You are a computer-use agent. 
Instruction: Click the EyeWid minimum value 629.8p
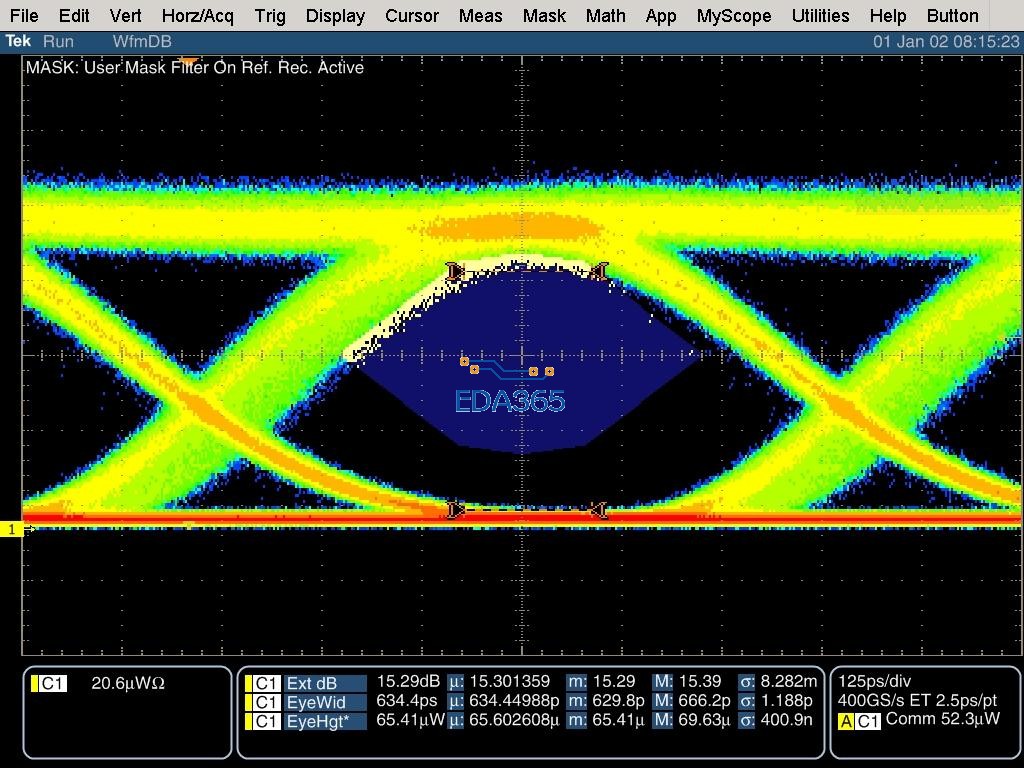tap(618, 701)
